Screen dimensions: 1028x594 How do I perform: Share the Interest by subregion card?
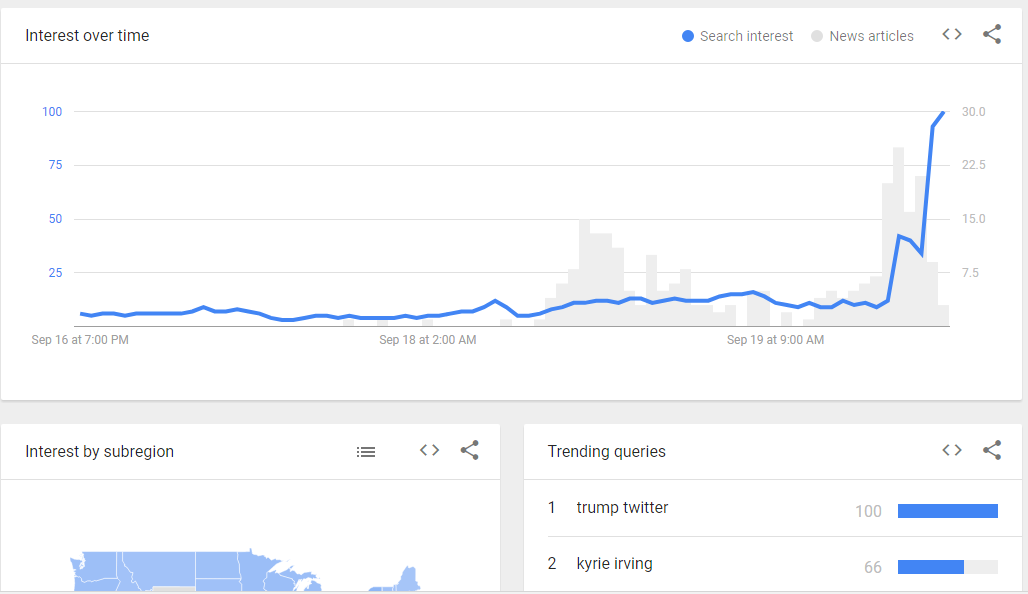click(469, 451)
